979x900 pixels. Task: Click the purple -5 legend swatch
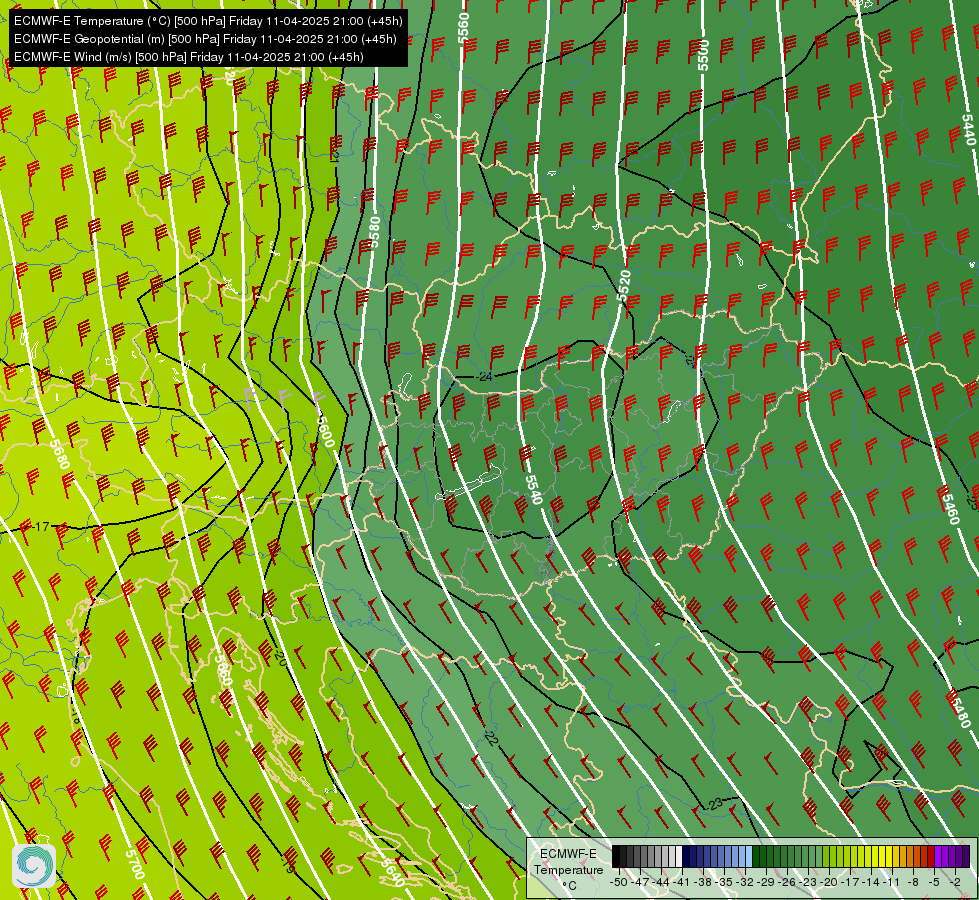[x=938, y=856]
